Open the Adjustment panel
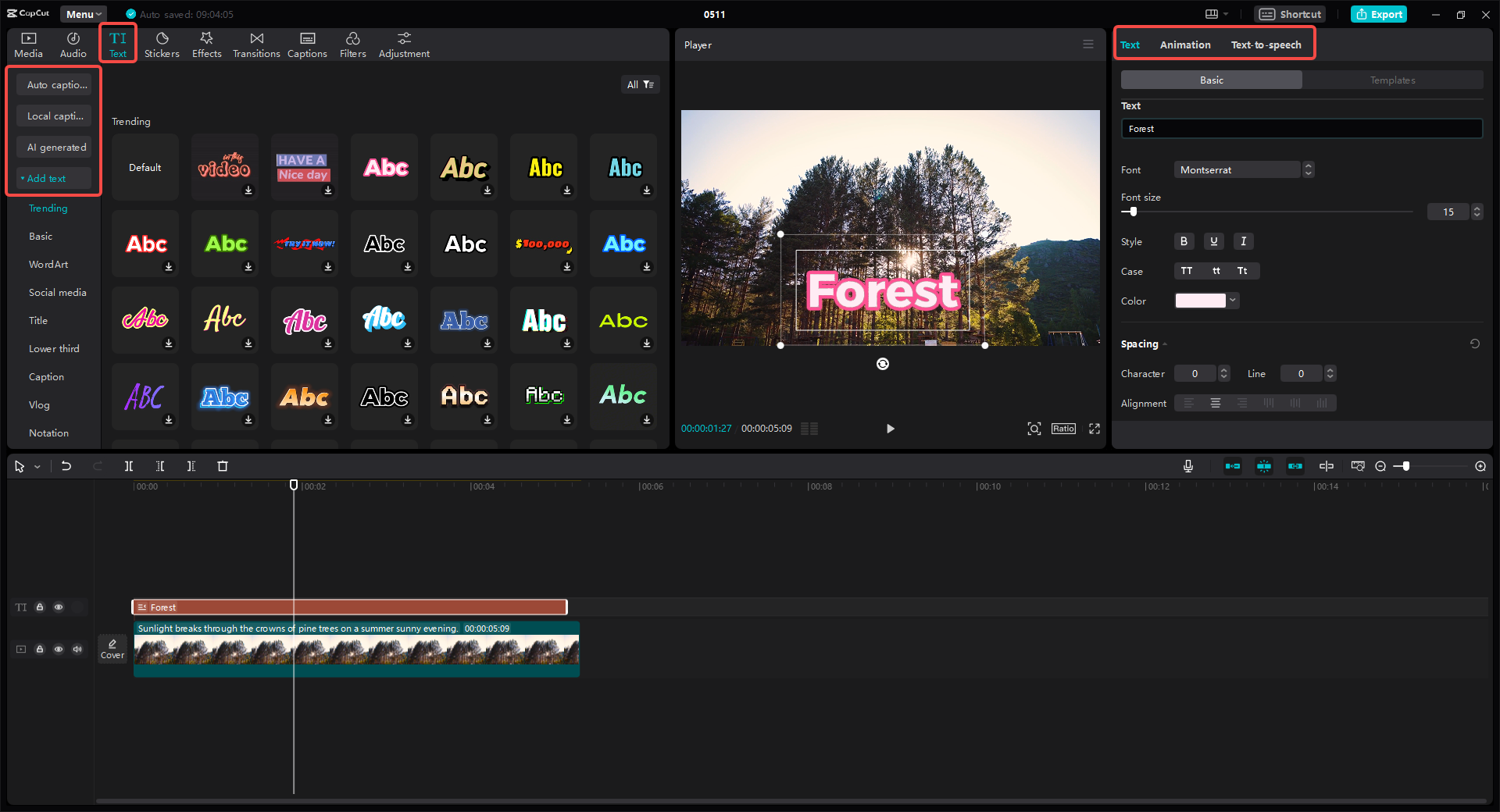The image size is (1500, 812). click(403, 43)
